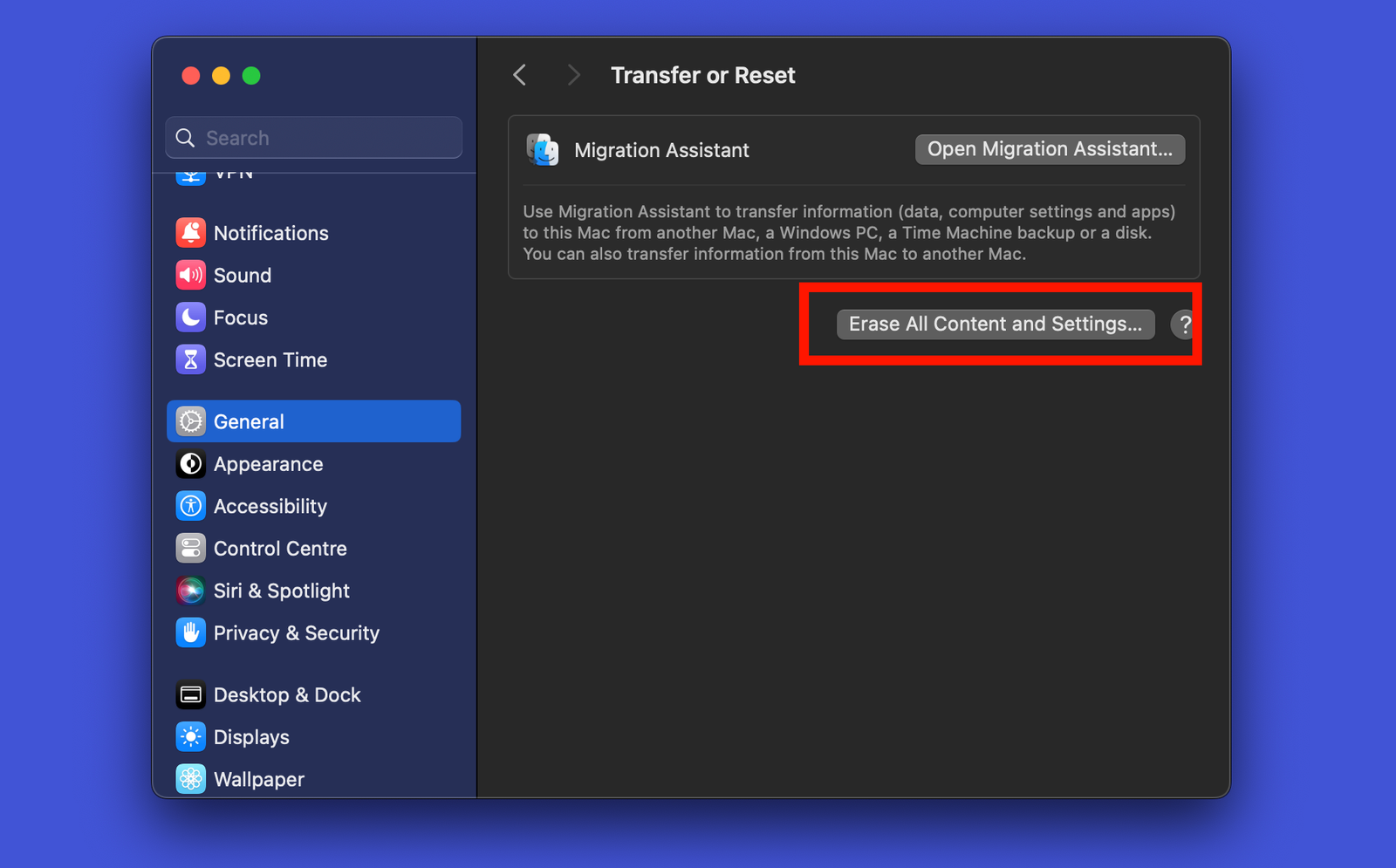Image resolution: width=1396 pixels, height=868 pixels.
Task: Select the General sidebar label
Action: point(249,421)
